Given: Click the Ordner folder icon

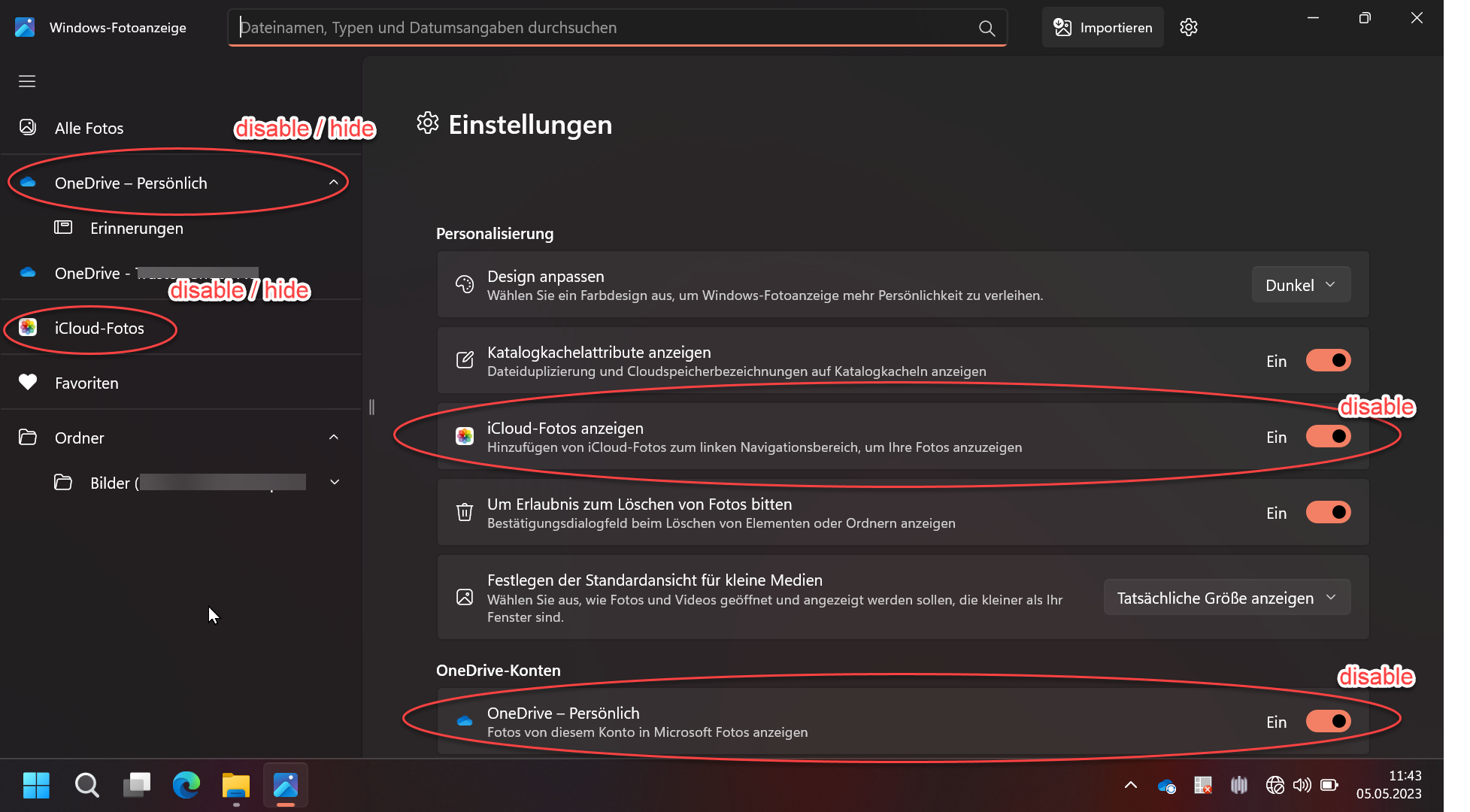Looking at the screenshot, I should [x=28, y=437].
